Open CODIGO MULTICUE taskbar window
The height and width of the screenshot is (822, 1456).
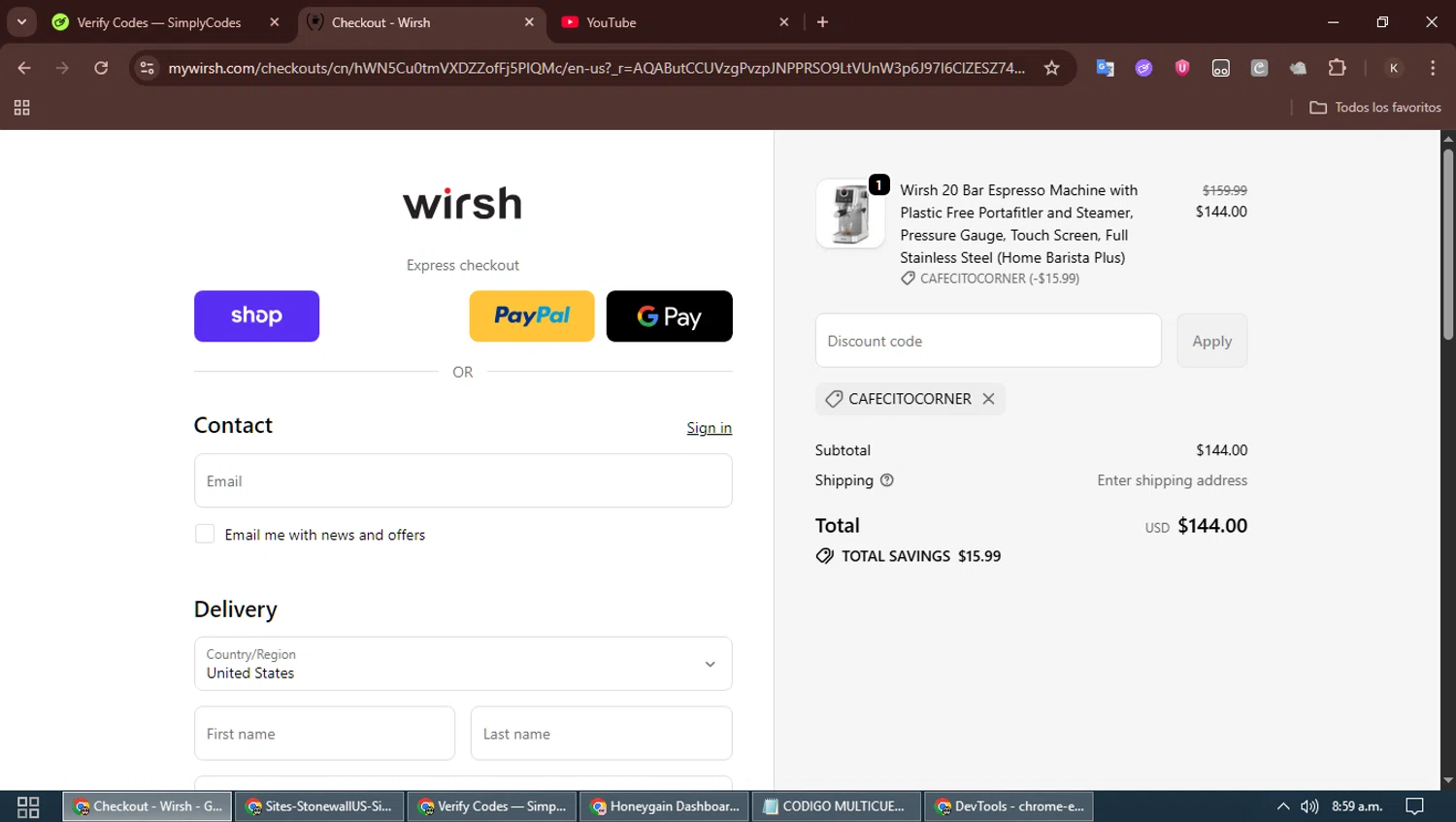pos(837,806)
